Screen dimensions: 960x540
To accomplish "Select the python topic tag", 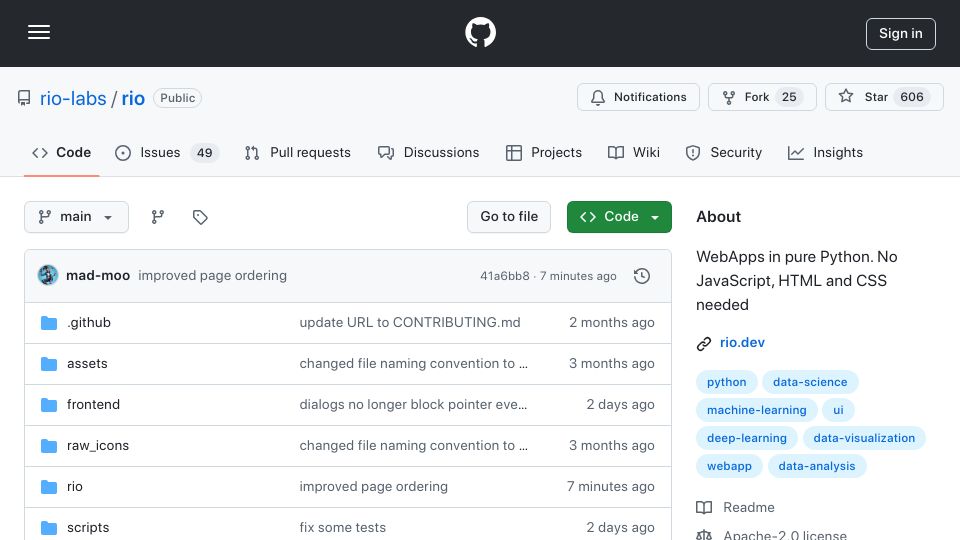I will pos(727,382).
